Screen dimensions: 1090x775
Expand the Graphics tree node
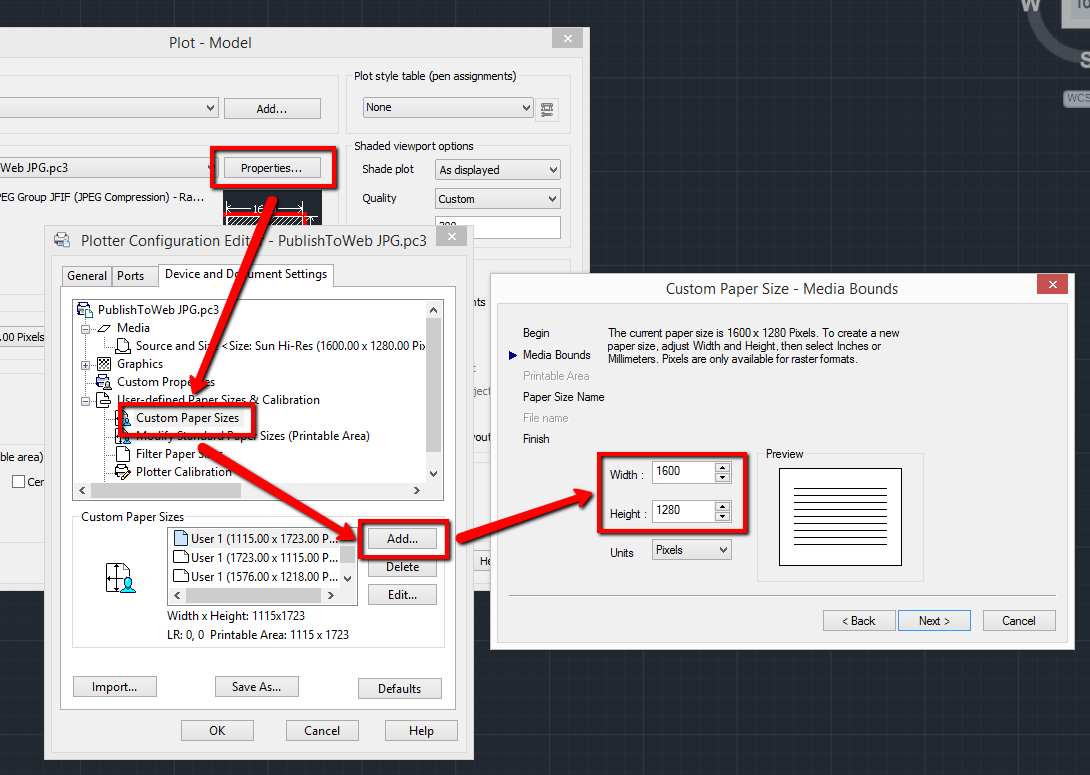[x=85, y=364]
